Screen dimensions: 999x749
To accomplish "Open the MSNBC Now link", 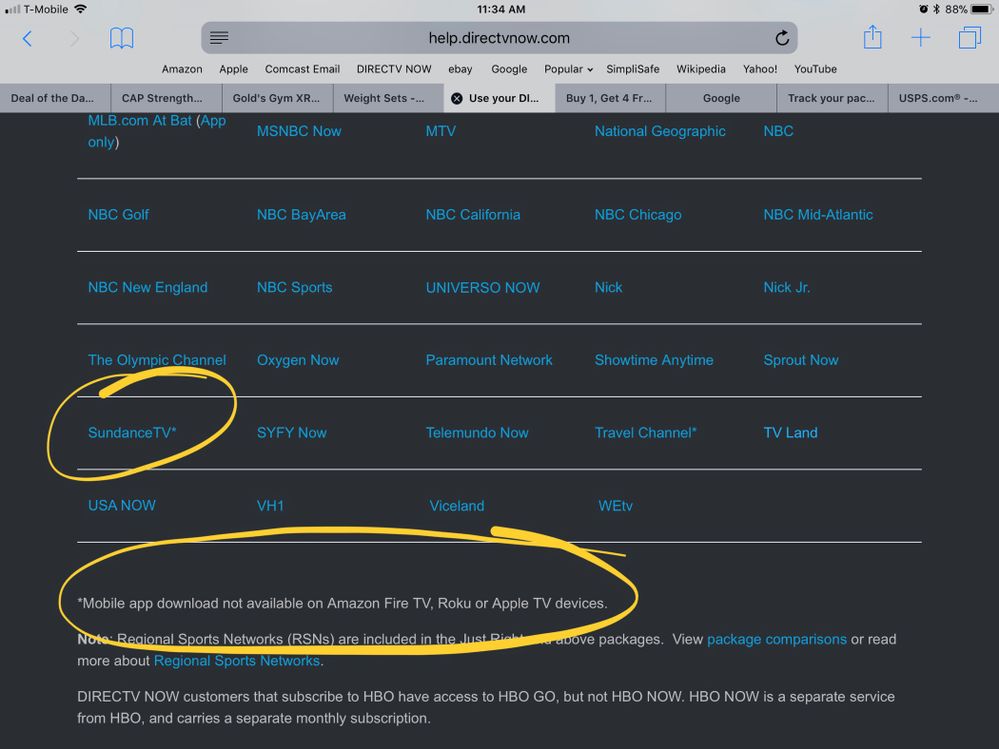I will click(299, 131).
